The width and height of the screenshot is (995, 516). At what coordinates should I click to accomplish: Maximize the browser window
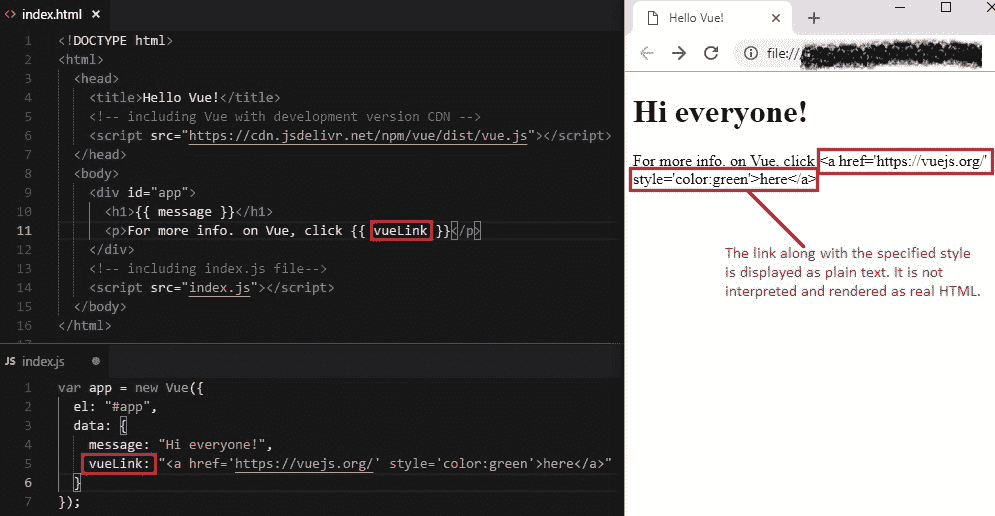point(946,8)
